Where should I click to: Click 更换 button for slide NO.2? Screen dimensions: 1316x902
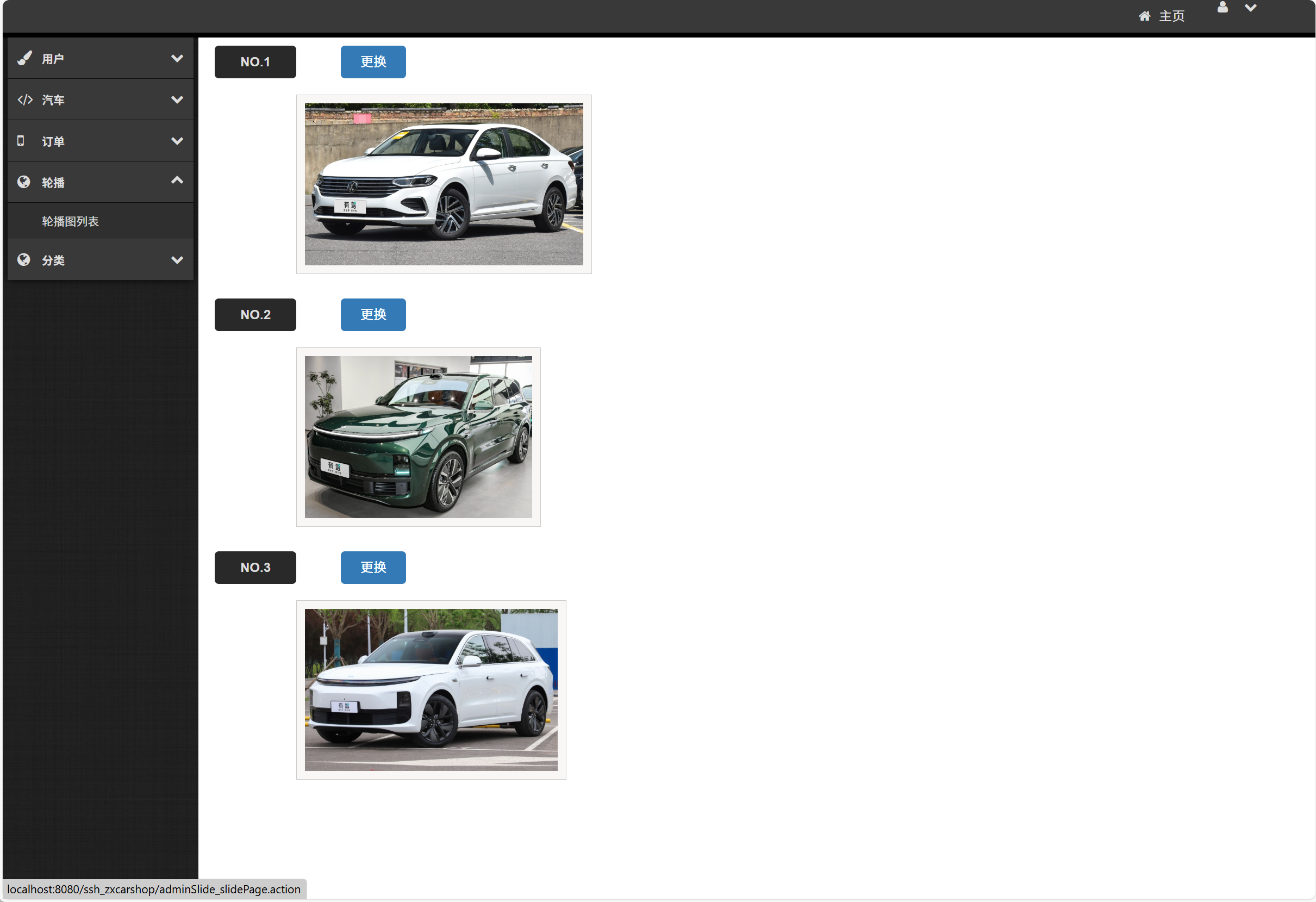pyautogui.click(x=373, y=315)
